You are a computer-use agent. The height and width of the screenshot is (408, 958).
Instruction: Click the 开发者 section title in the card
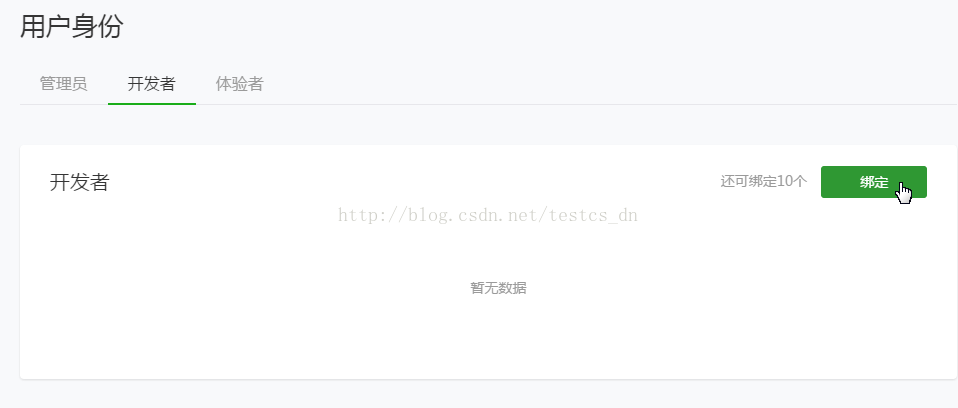(79, 182)
